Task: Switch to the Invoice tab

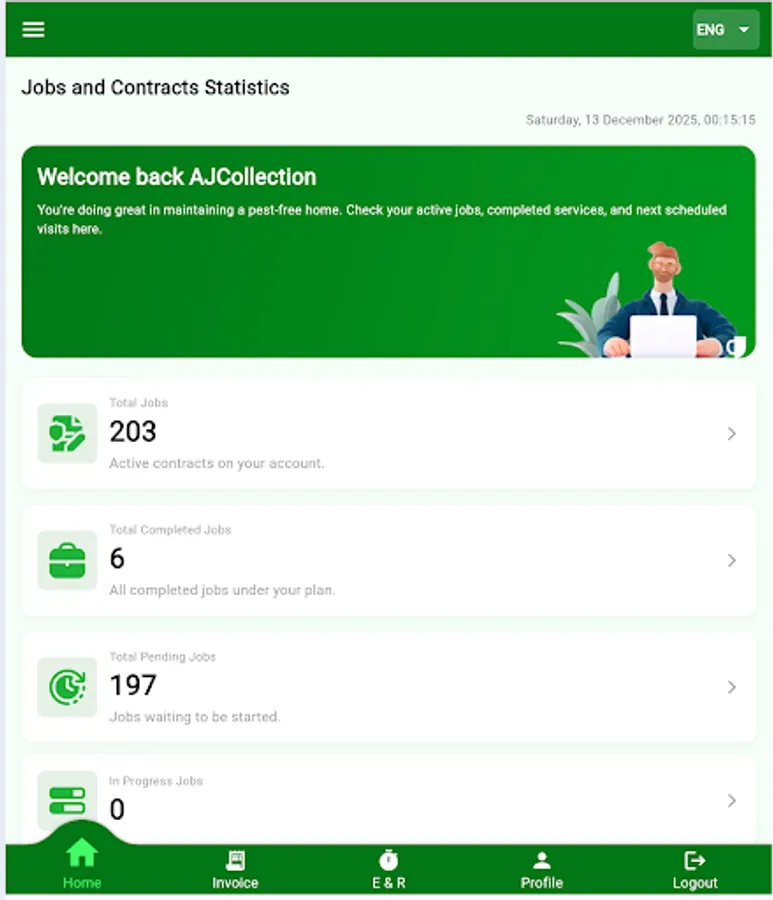Action: [235, 868]
